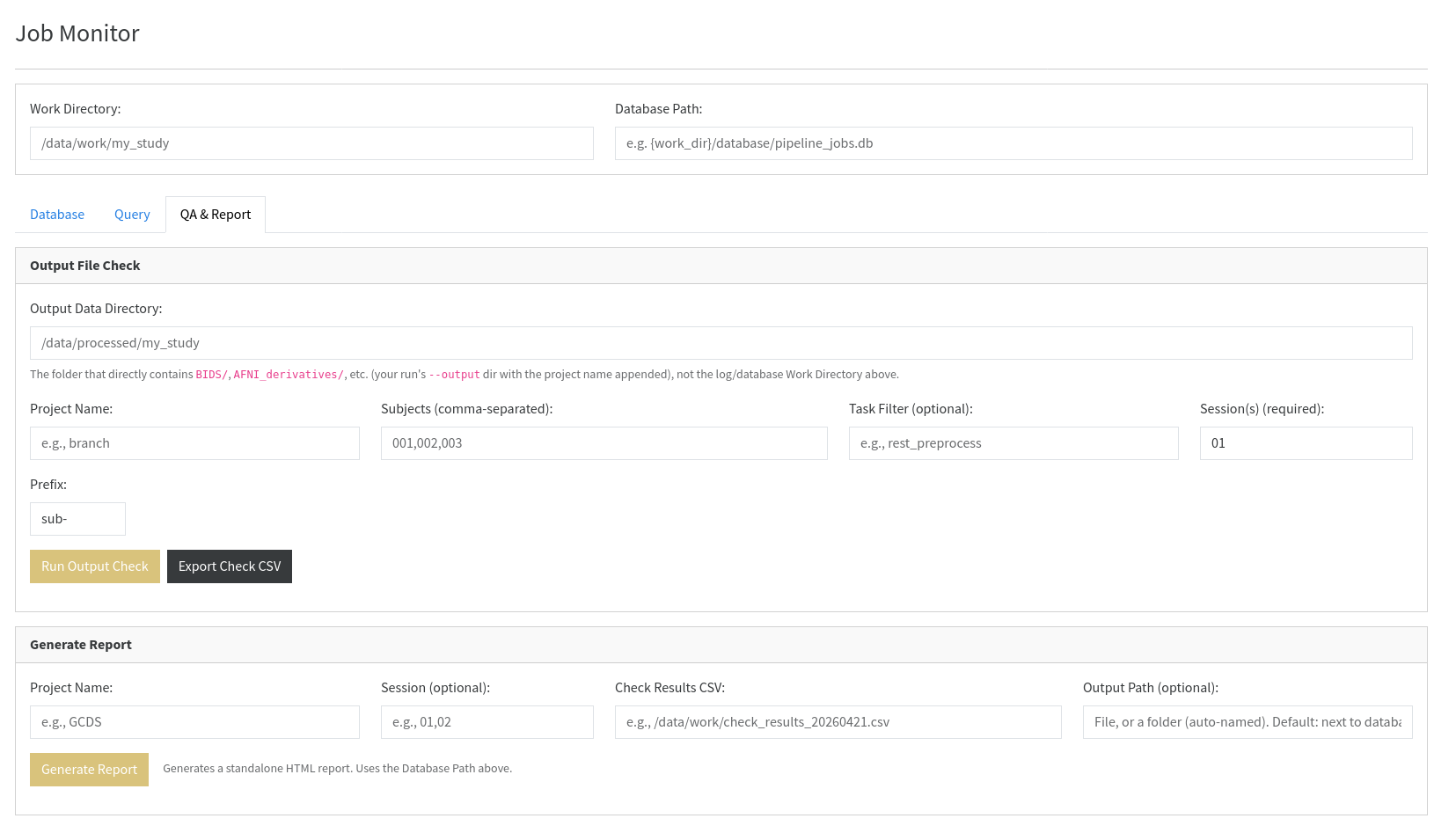Screen dimensions: 1456x833
Task: Click the Prefix field containing sub-
Action: tap(77, 519)
